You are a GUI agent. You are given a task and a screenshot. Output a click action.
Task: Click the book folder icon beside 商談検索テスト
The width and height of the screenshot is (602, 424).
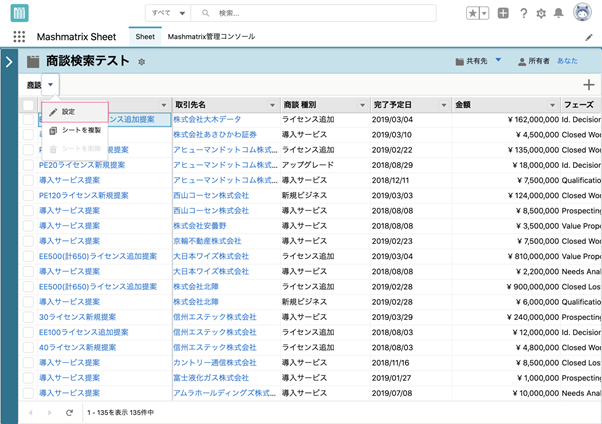click(x=33, y=61)
